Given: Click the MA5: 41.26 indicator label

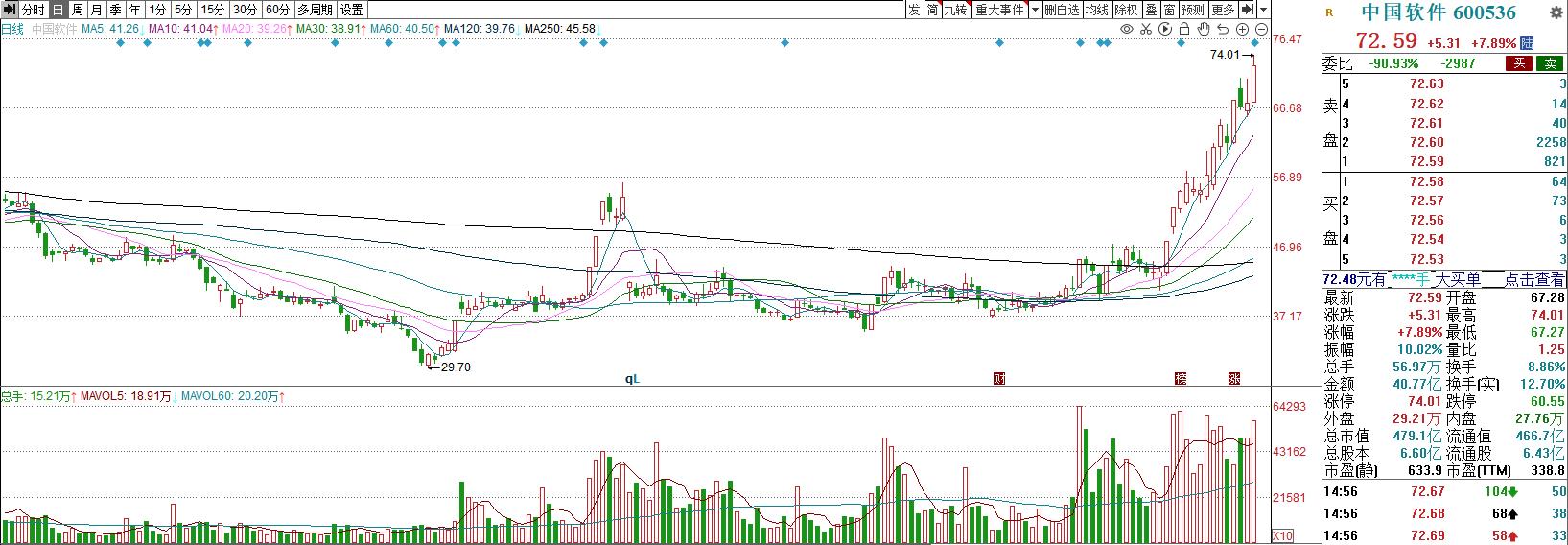Looking at the screenshot, I should point(110,29).
